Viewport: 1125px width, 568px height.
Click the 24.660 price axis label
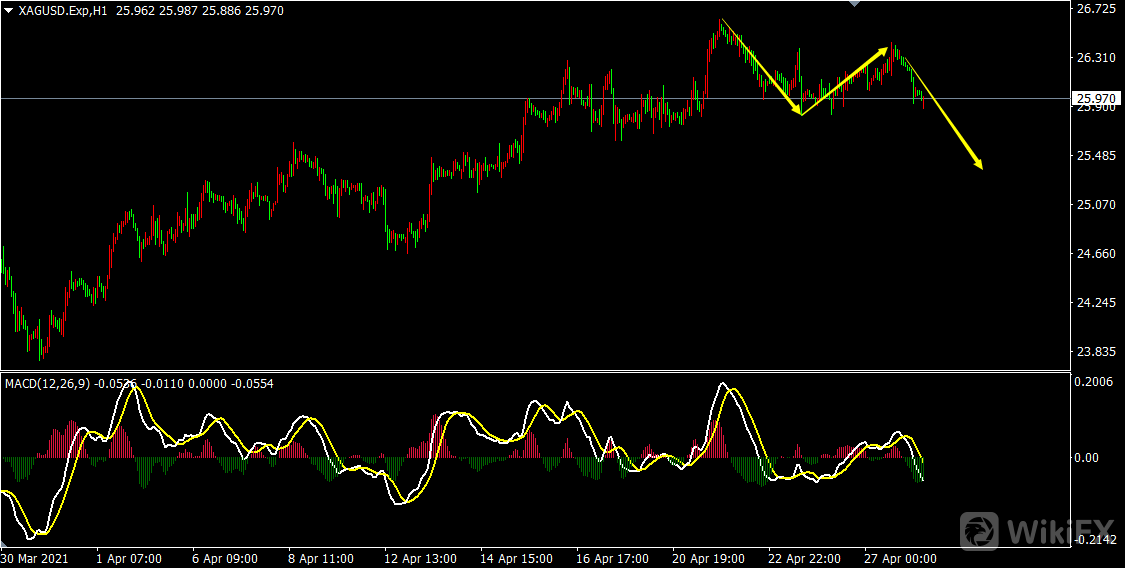pyautogui.click(x=1095, y=254)
